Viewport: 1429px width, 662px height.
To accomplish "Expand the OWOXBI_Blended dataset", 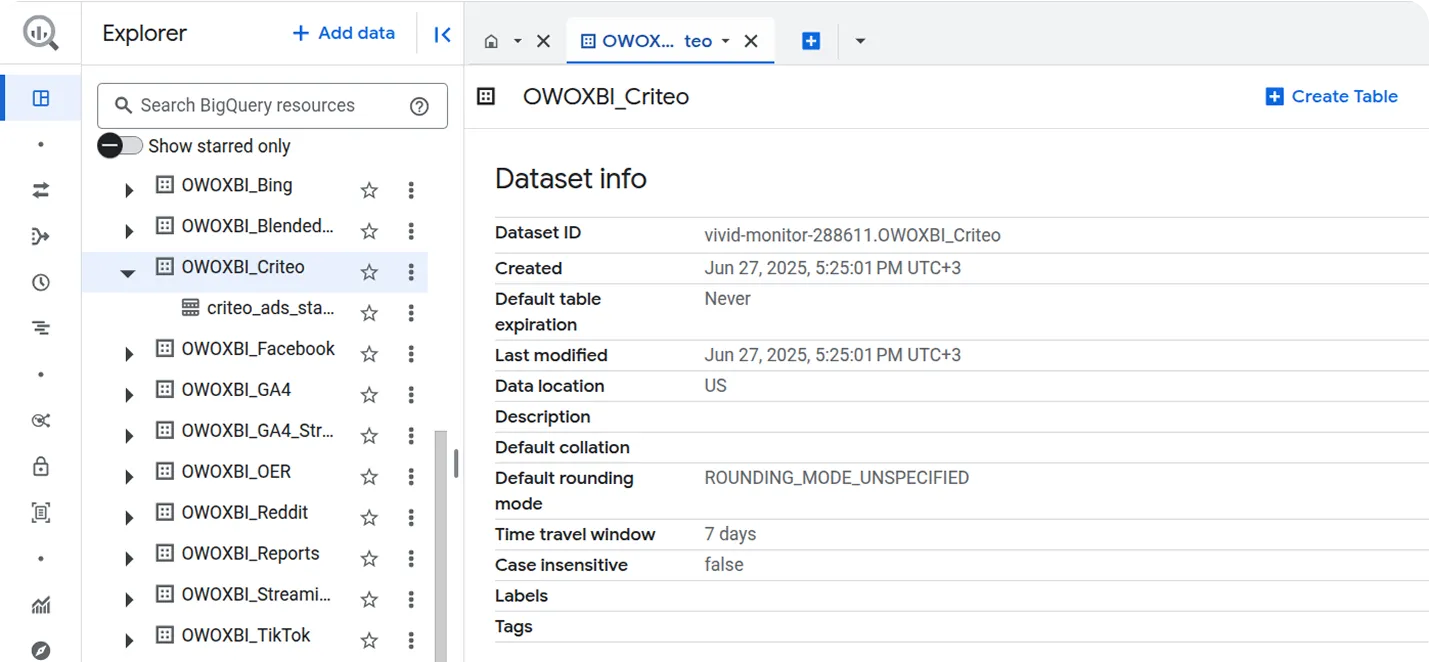I will click(128, 231).
